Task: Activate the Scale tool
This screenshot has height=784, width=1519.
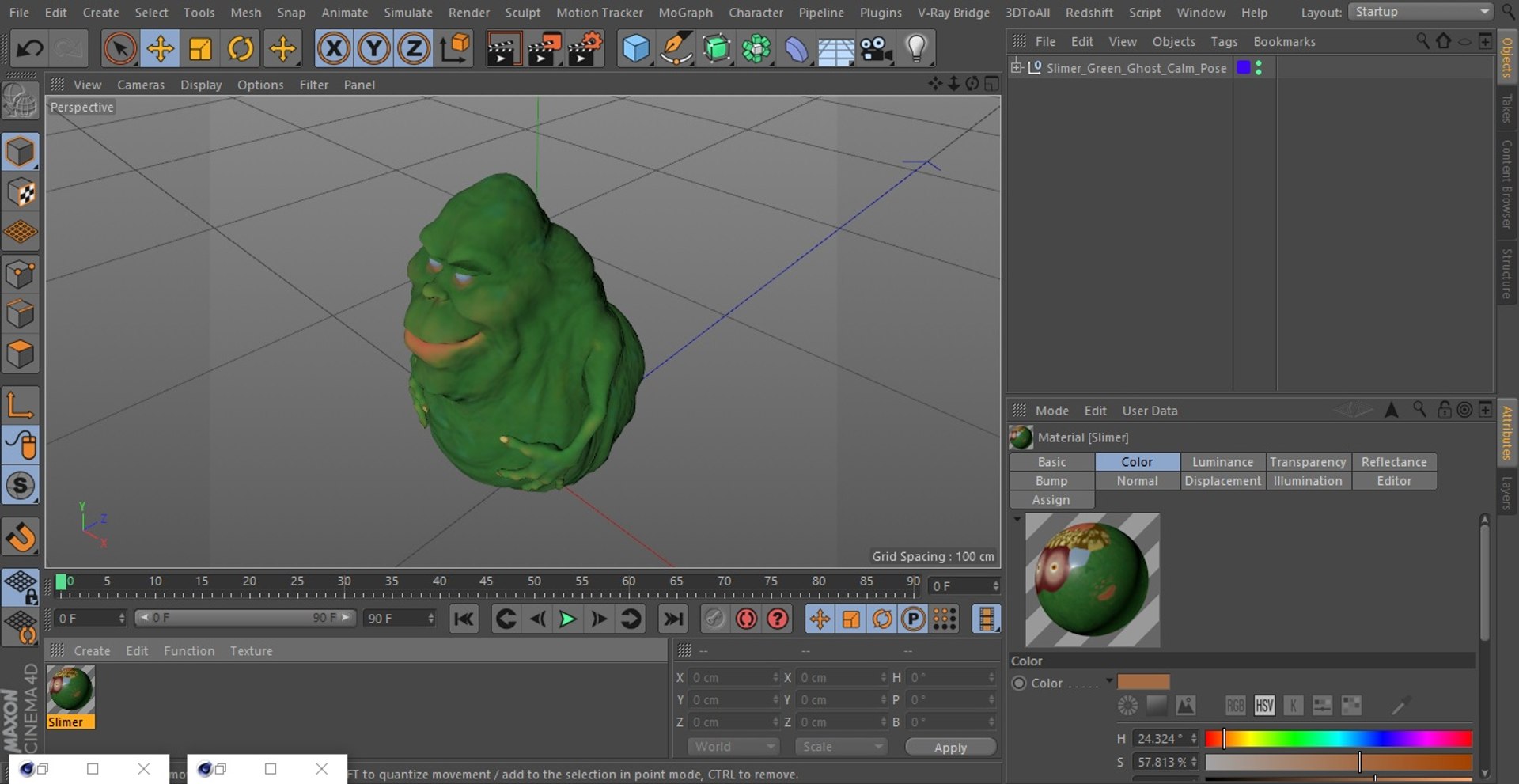Action: [200, 49]
